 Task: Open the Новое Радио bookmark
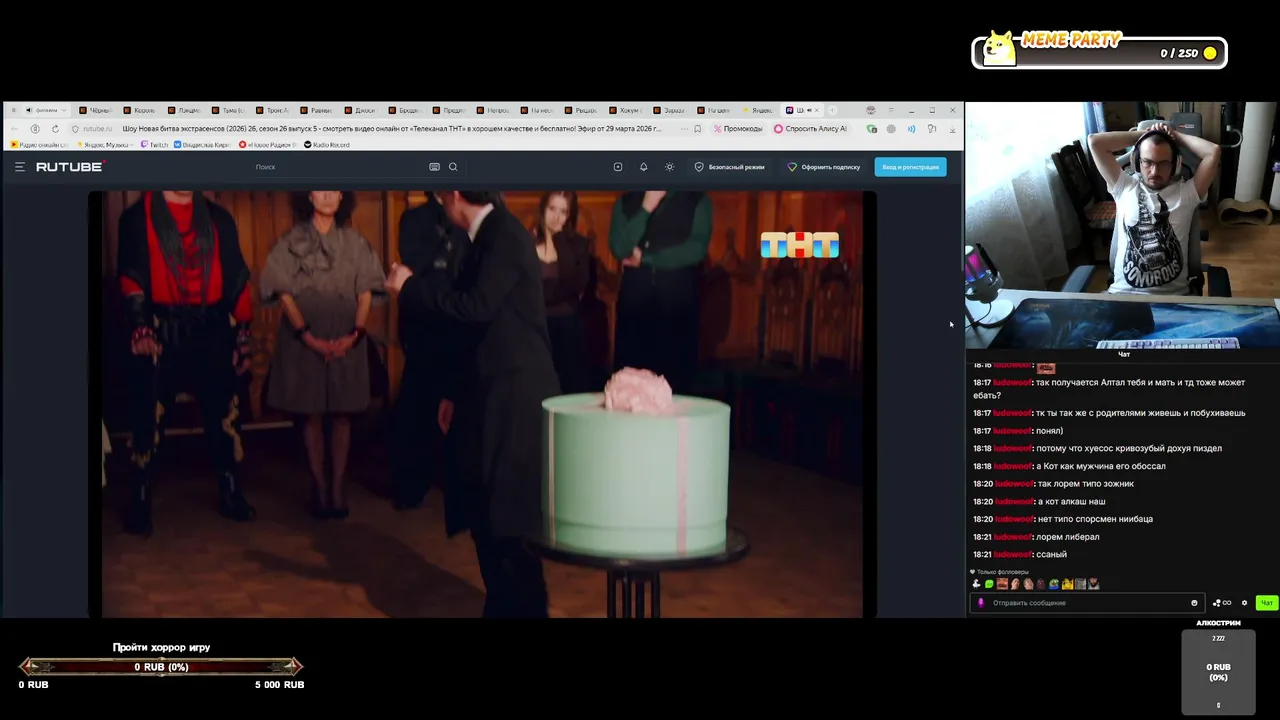coord(267,145)
